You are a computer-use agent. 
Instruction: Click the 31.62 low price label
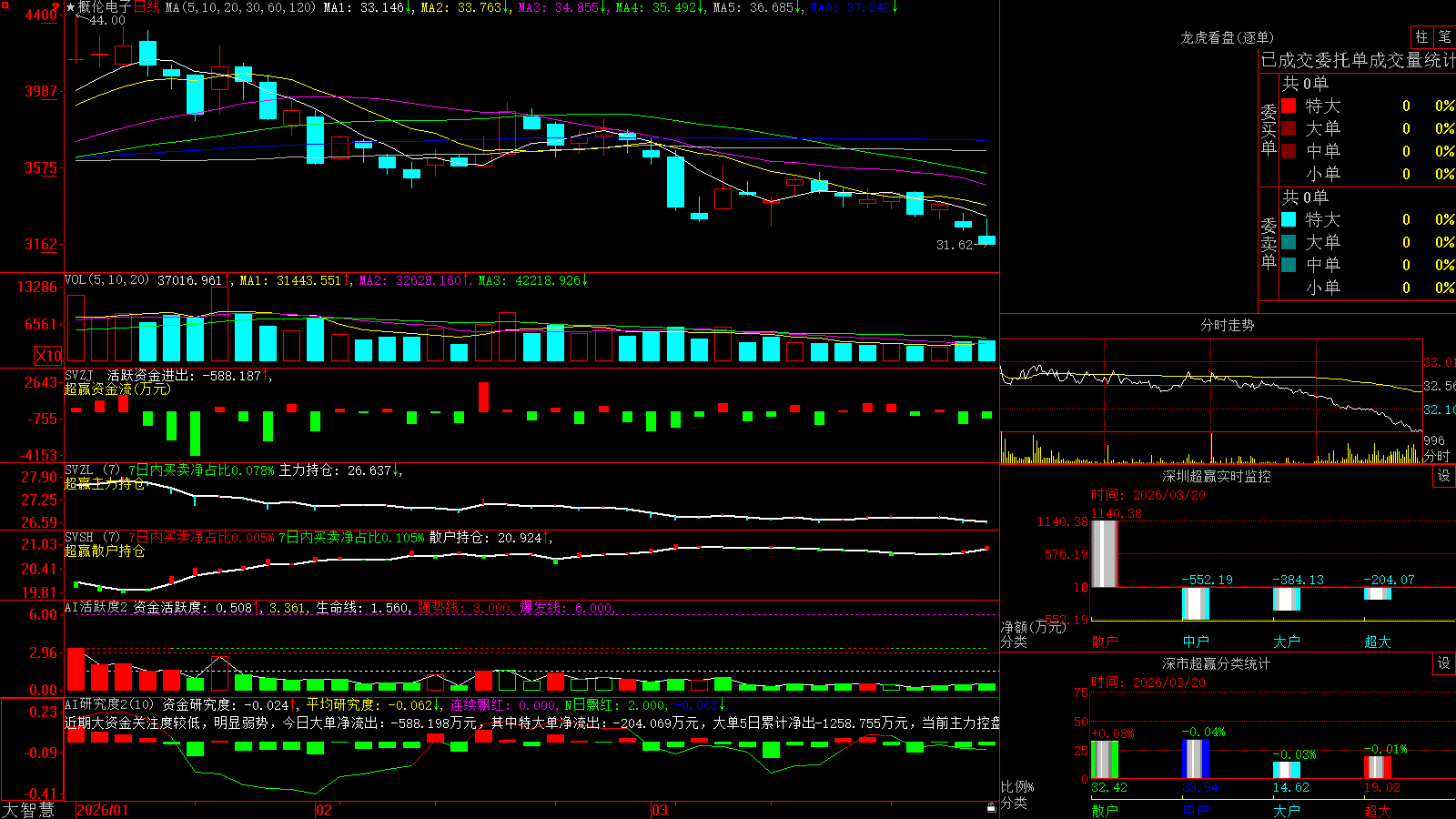pos(955,245)
